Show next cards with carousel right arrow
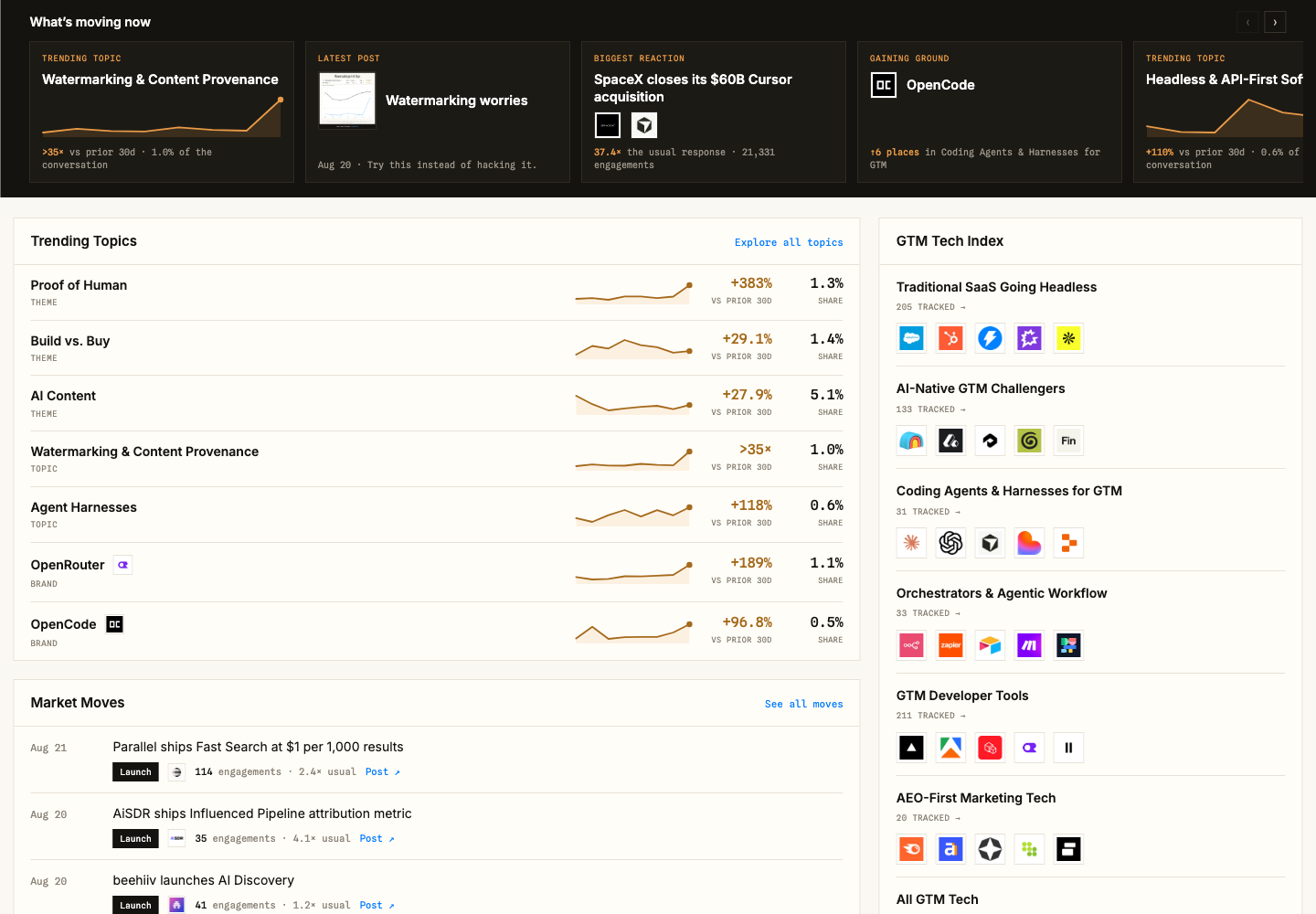Image resolution: width=1316 pixels, height=914 pixels. coord(1275,22)
